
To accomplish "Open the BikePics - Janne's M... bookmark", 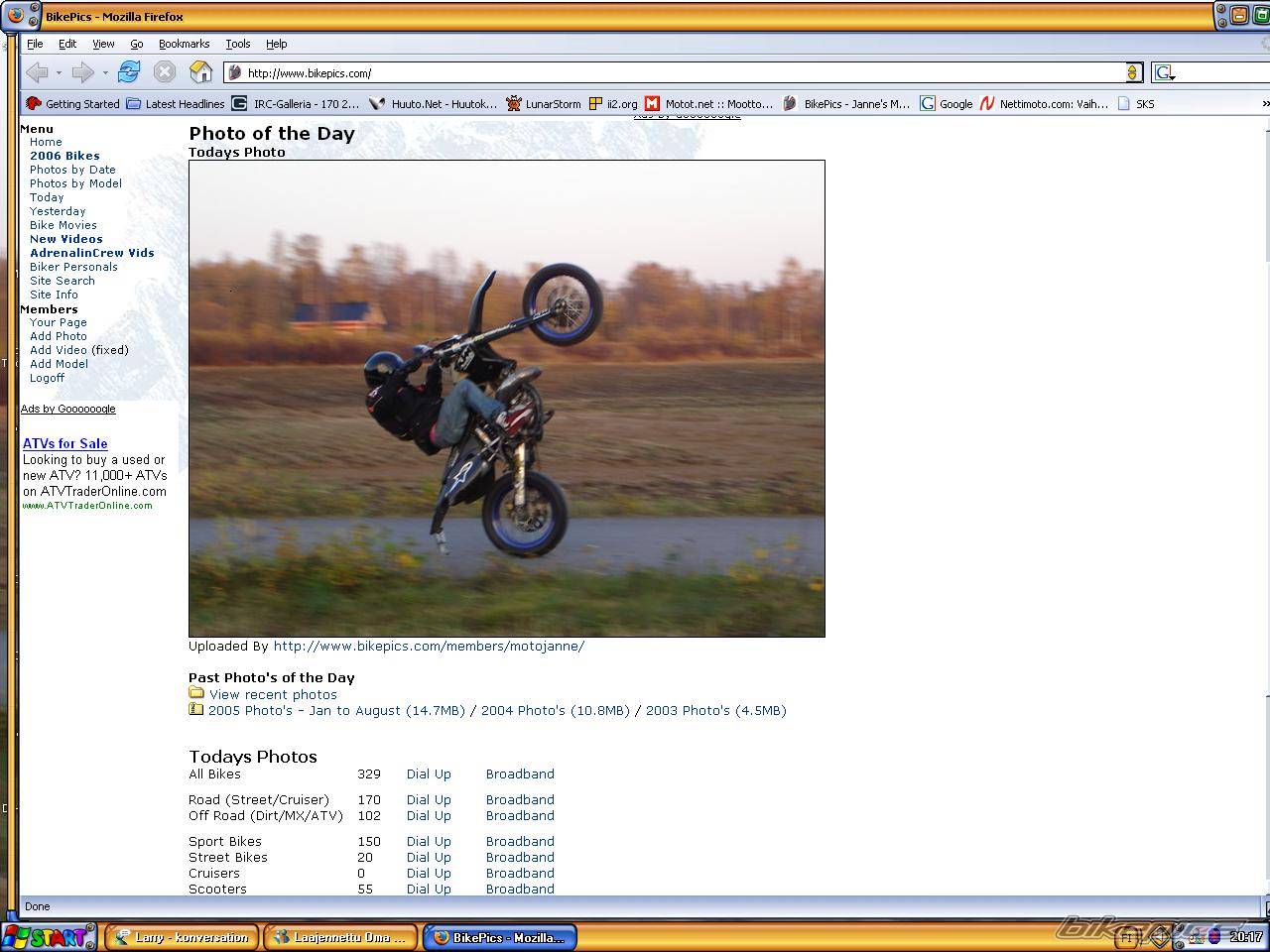I will [x=846, y=103].
